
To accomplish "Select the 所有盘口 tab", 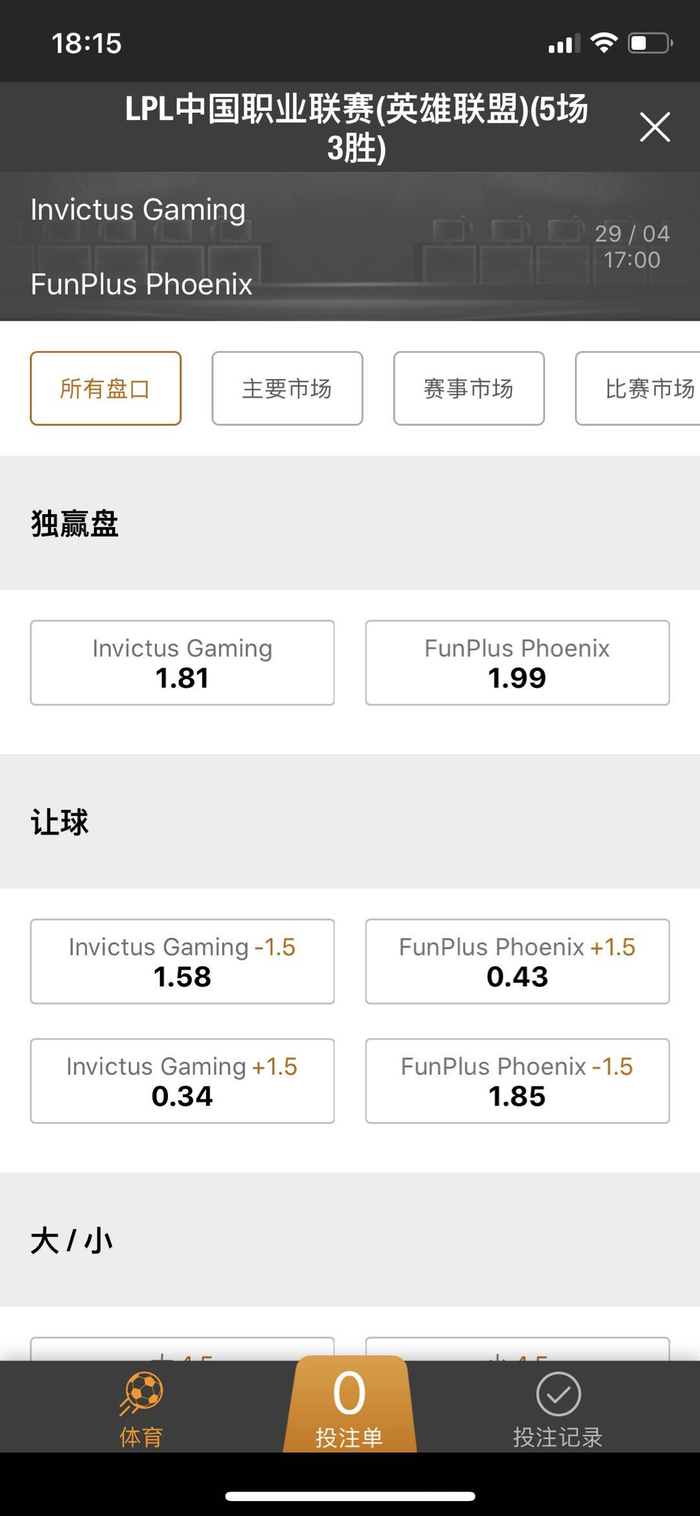I will click(105, 388).
